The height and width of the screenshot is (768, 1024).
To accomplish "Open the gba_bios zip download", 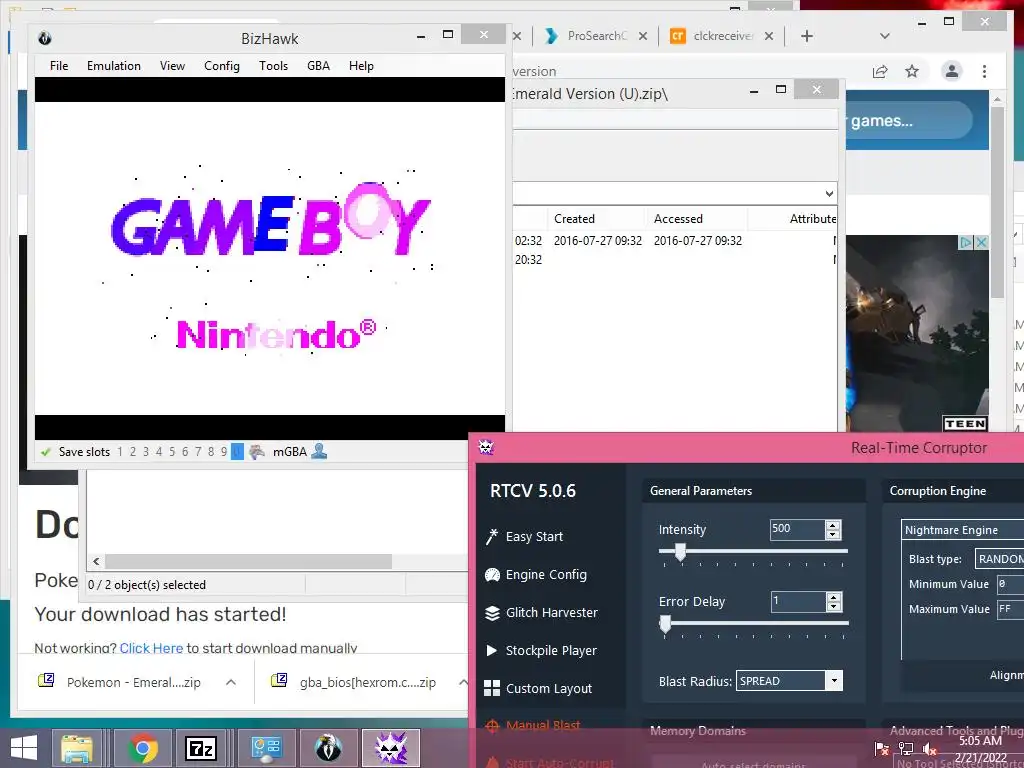I will click(x=358, y=682).
